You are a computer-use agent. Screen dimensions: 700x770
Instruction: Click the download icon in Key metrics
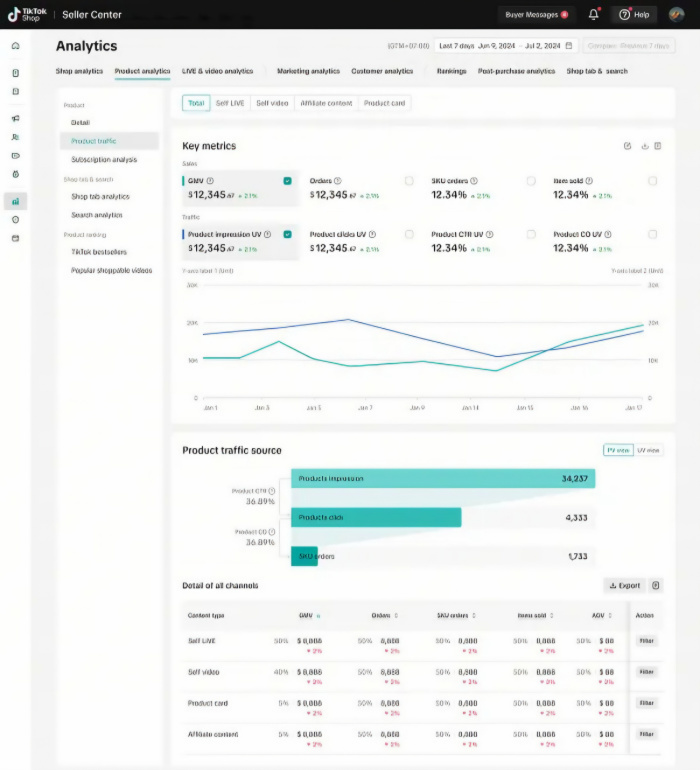coord(644,146)
